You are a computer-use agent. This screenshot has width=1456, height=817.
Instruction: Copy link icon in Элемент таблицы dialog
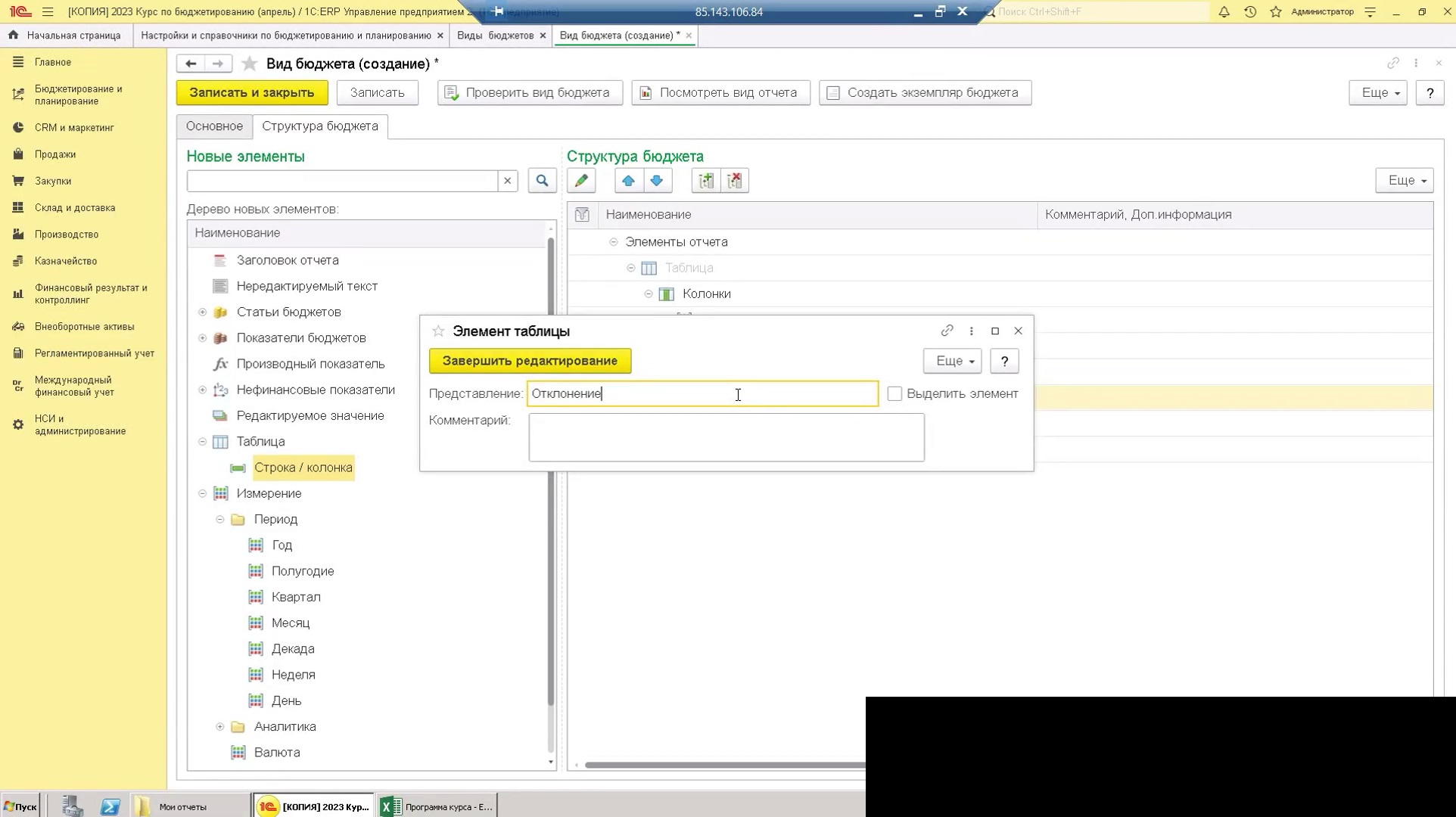[947, 331]
